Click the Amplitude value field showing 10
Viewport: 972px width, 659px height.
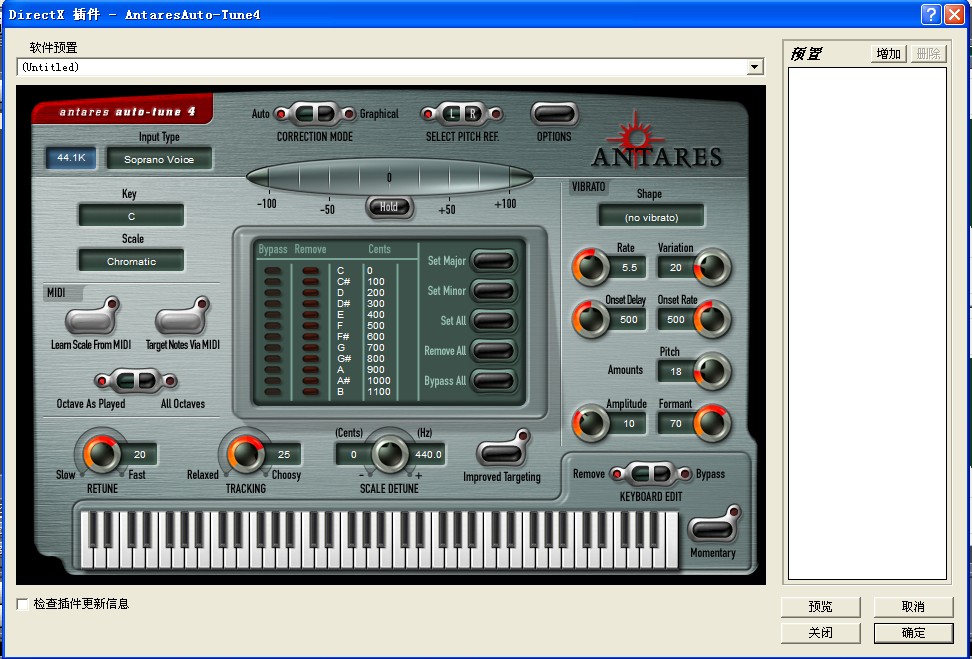(x=629, y=424)
